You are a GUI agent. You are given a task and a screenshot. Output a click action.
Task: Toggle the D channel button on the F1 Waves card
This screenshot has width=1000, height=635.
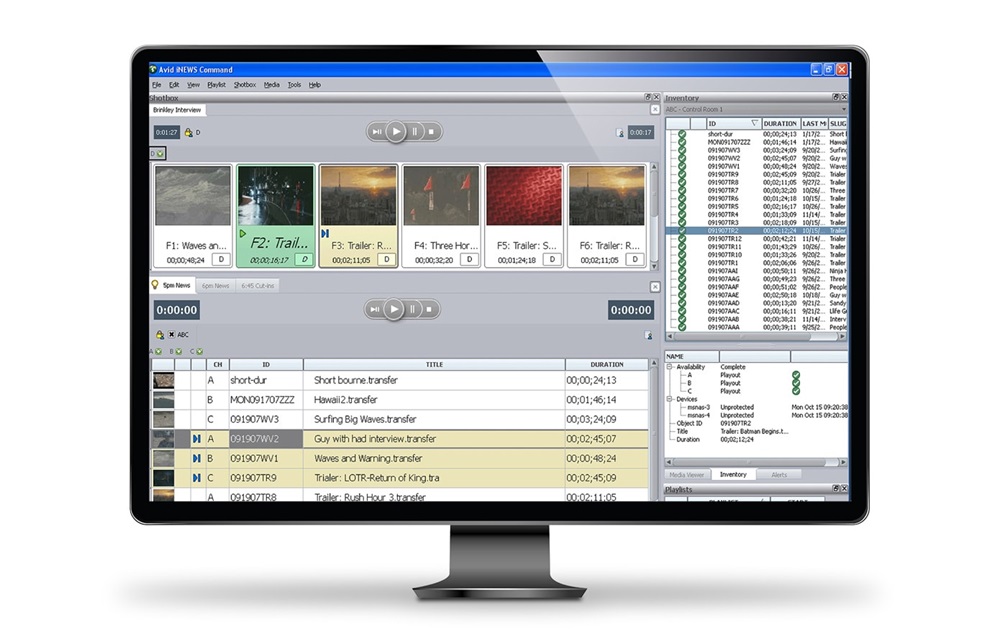[221, 259]
